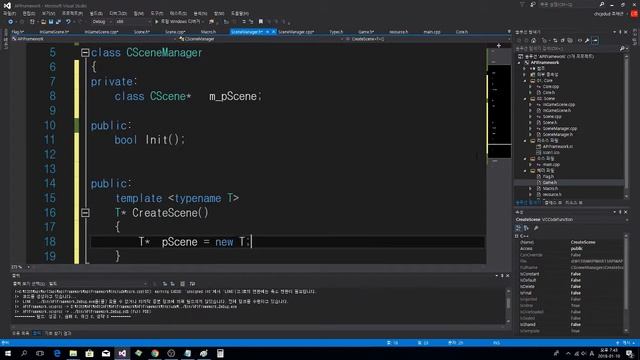The width and height of the screenshot is (640, 360).
Task: Open the CSceneManager class scope dropdown
Action: tap(260, 39)
